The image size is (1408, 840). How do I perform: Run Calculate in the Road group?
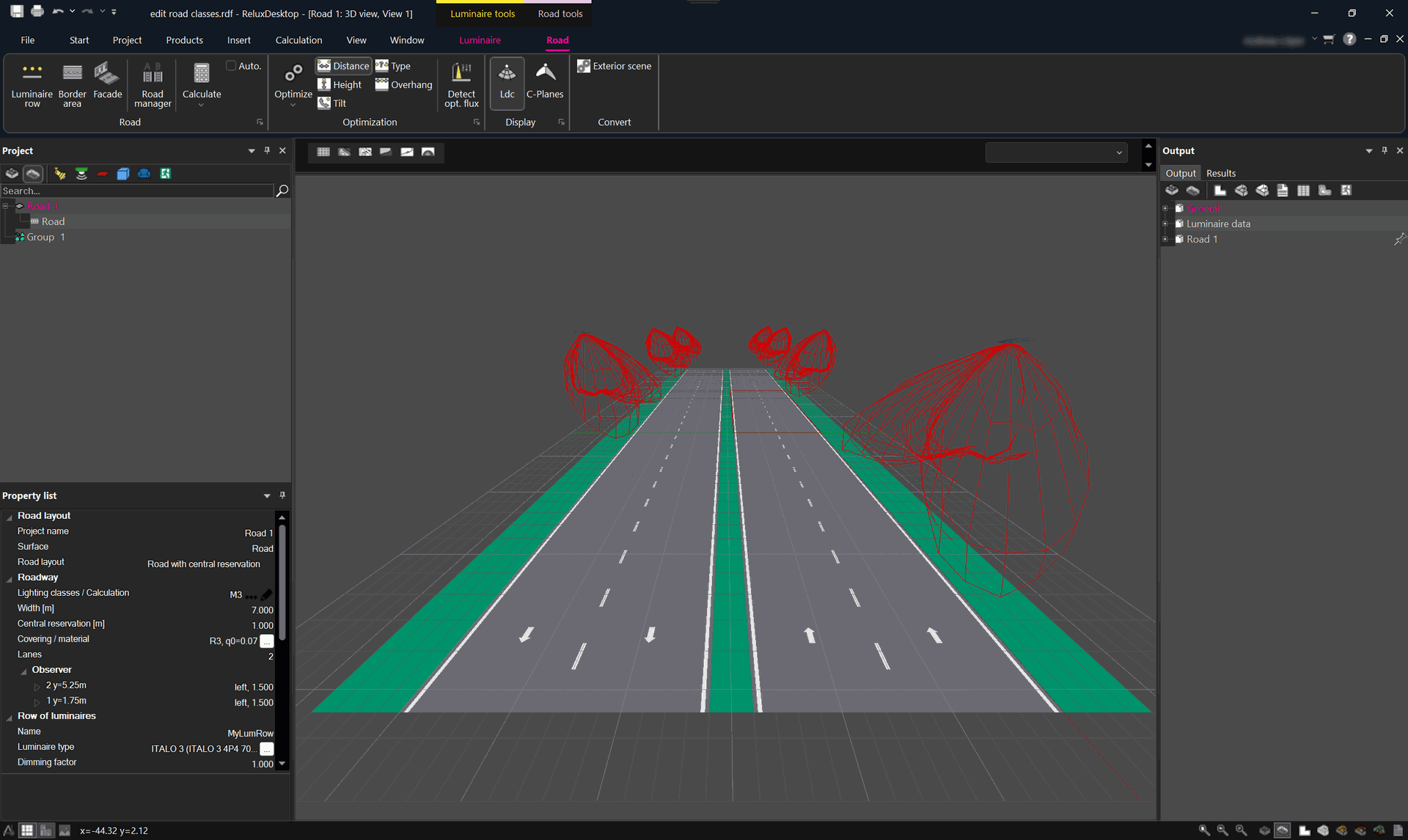click(202, 79)
